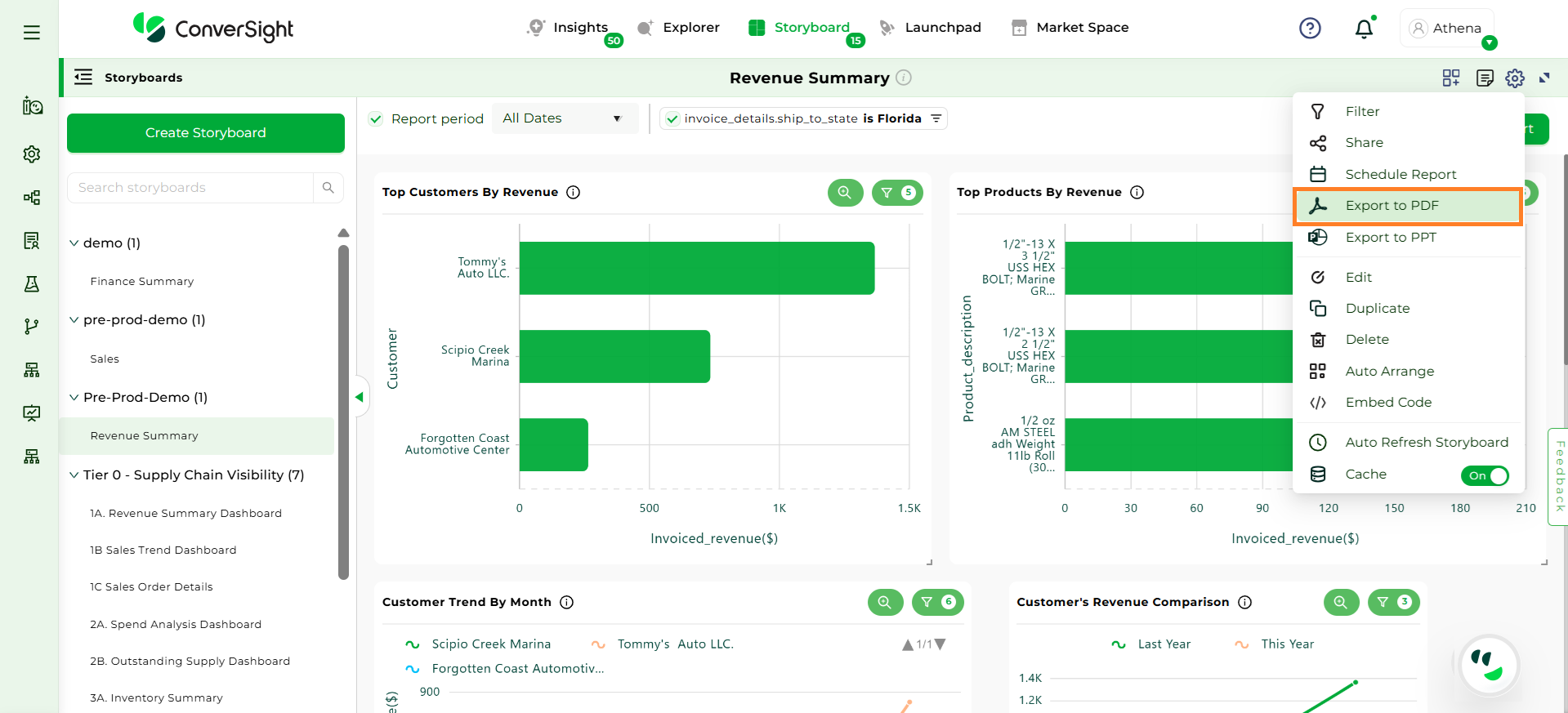Image resolution: width=1568 pixels, height=713 pixels.
Task: Uncheck the Report period checkbox
Action: point(376,119)
